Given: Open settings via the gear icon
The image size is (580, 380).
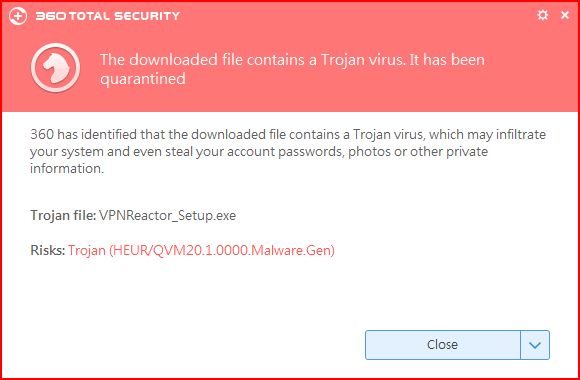Looking at the screenshot, I should point(542,15).
